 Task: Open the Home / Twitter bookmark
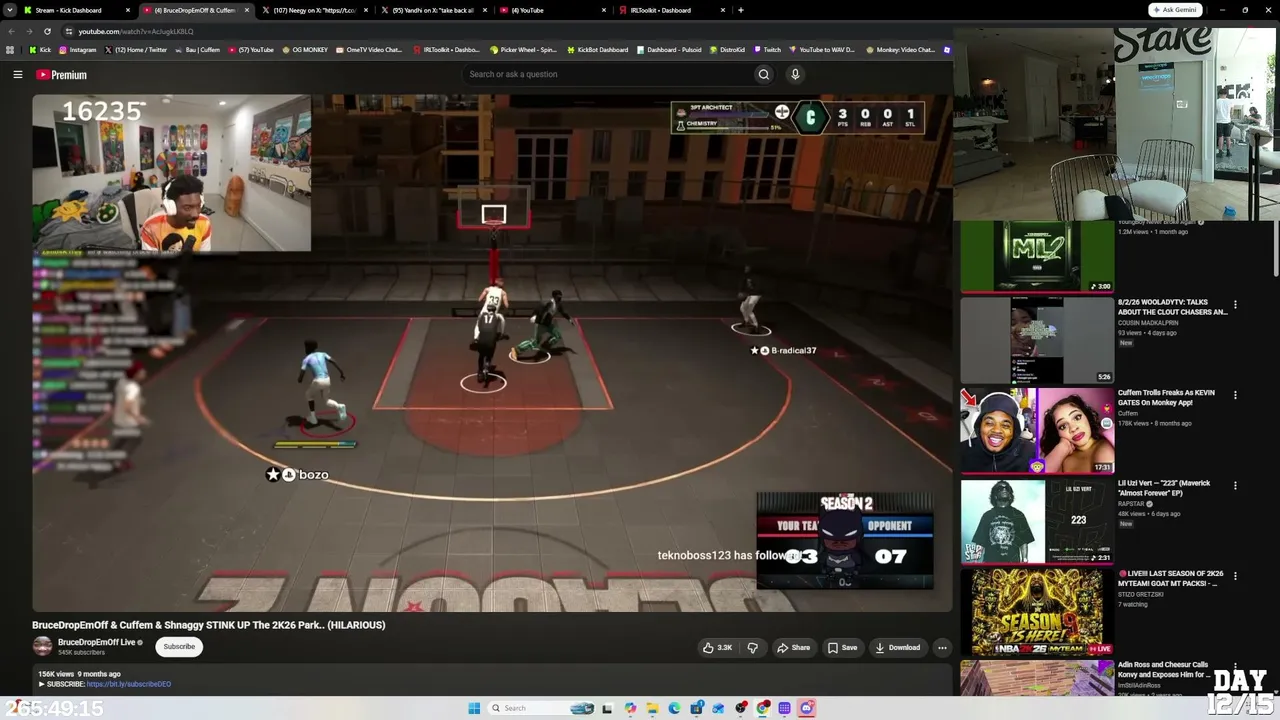tap(136, 50)
